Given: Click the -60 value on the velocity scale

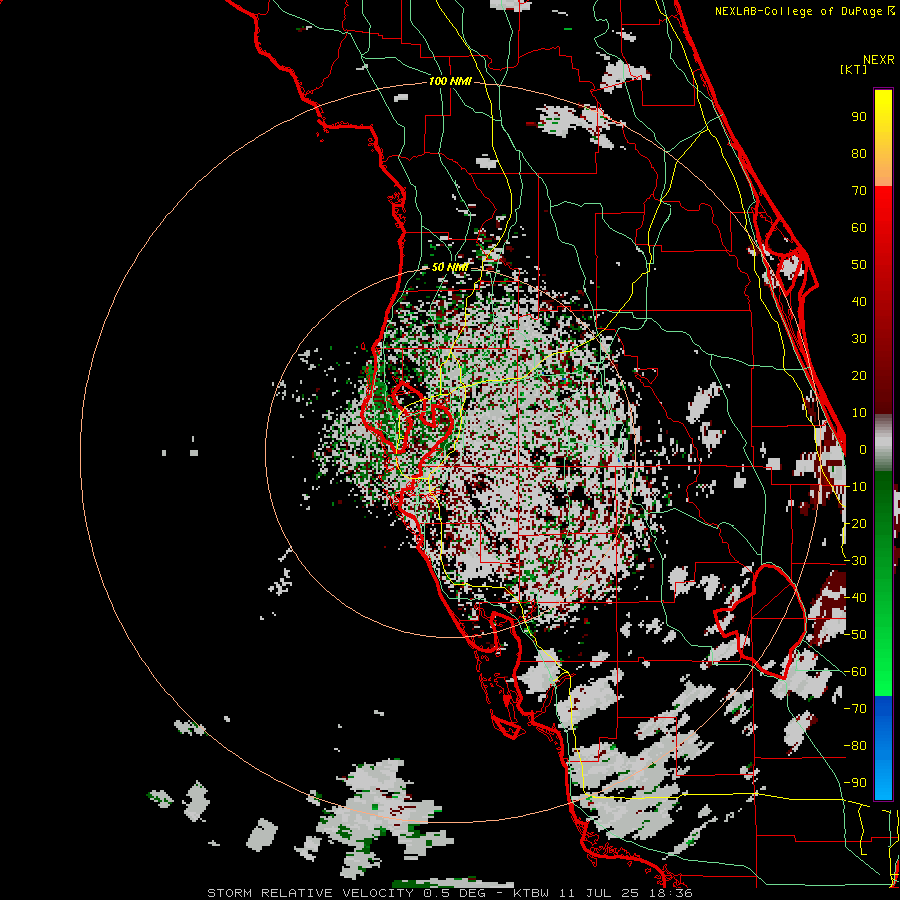Looking at the screenshot, I should pos(856,672).
